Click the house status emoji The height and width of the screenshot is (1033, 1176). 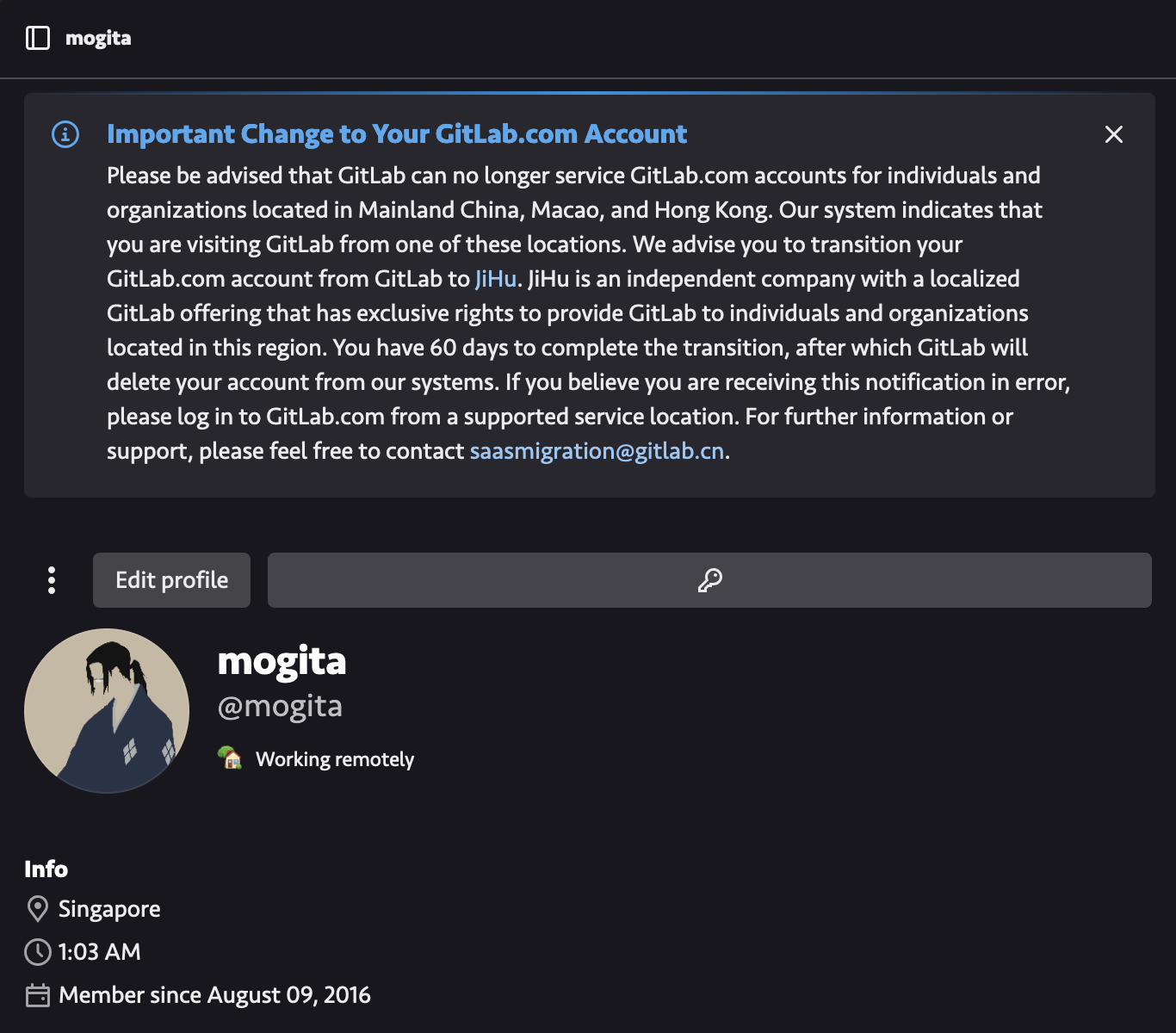click(230, 758)
